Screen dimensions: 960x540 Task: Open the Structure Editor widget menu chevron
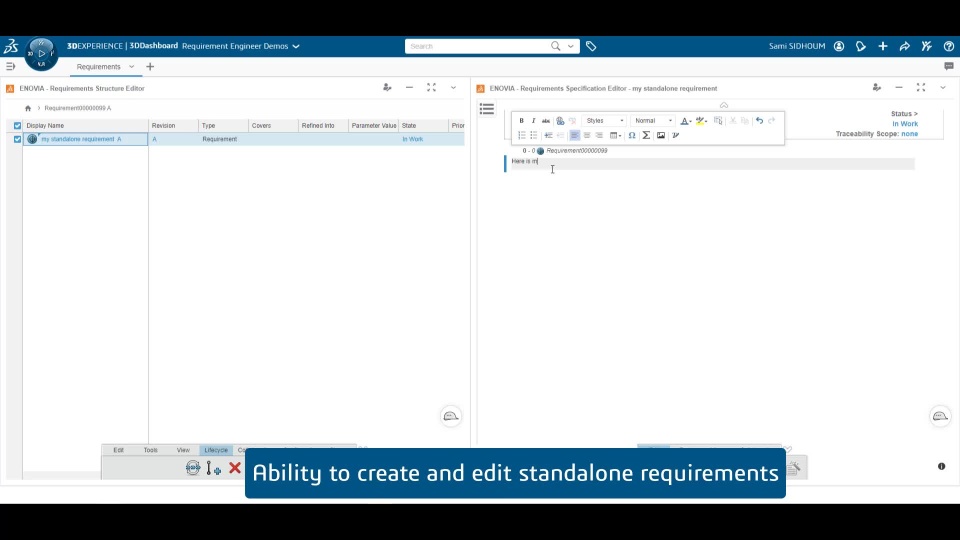point(453,88)
